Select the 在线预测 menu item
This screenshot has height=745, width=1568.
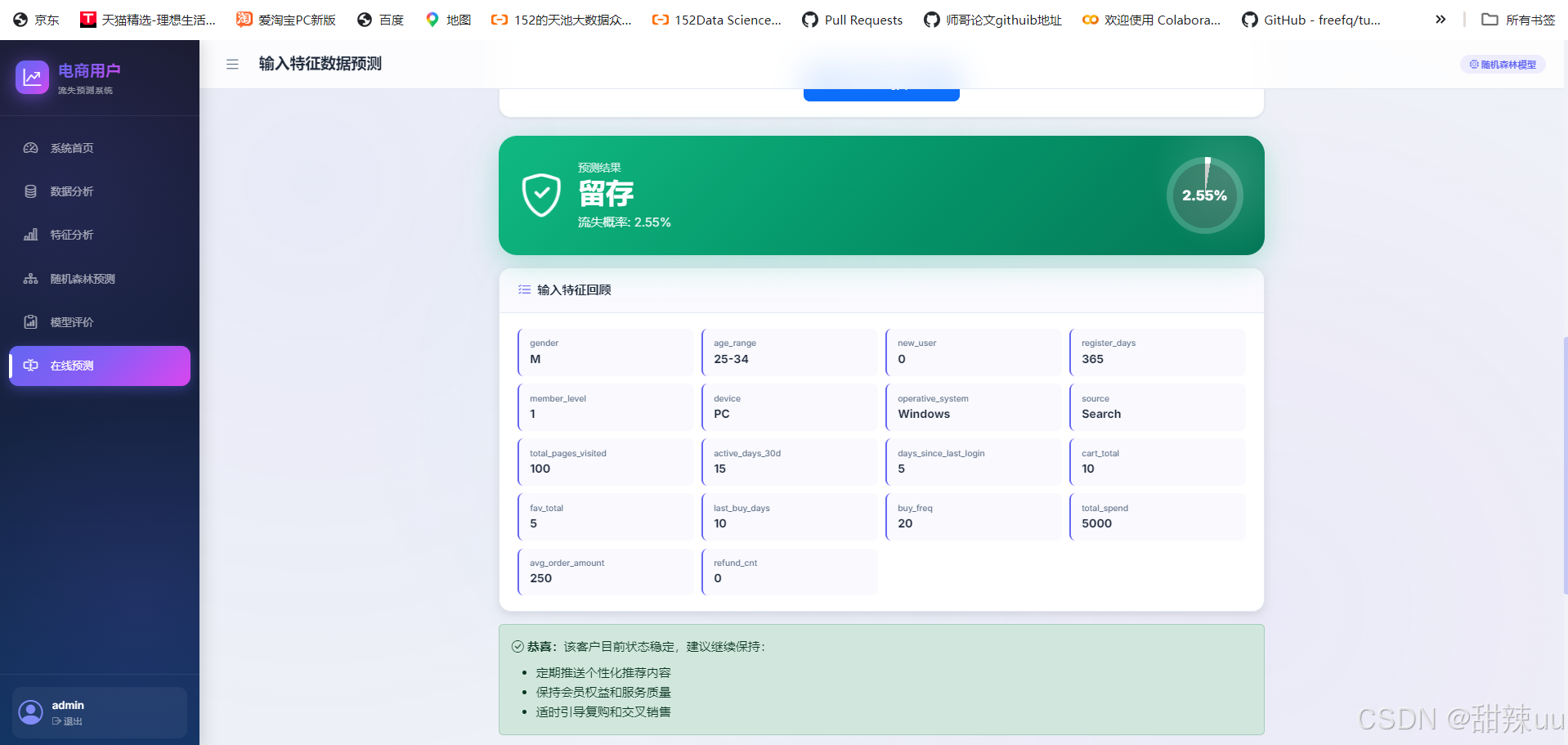[x=100, y=366]
